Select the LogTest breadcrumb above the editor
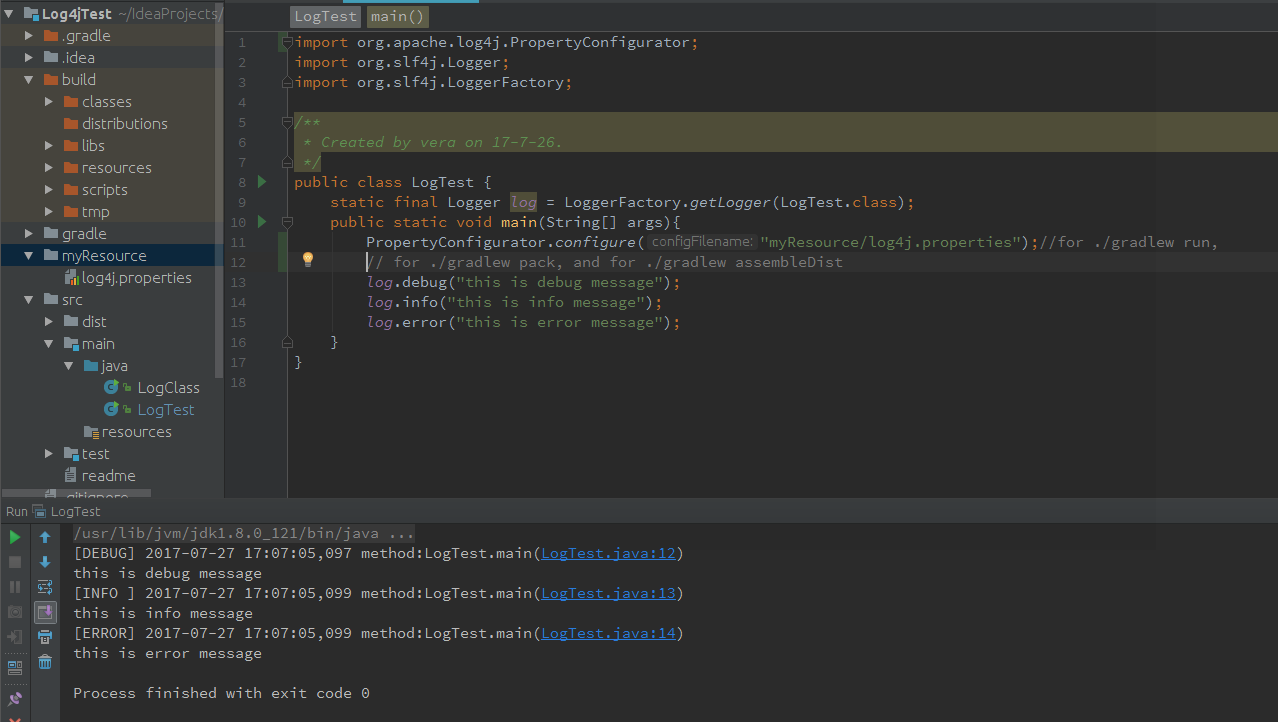Image resolution: width=1278 pixels, height=722 pixels. 325,17
